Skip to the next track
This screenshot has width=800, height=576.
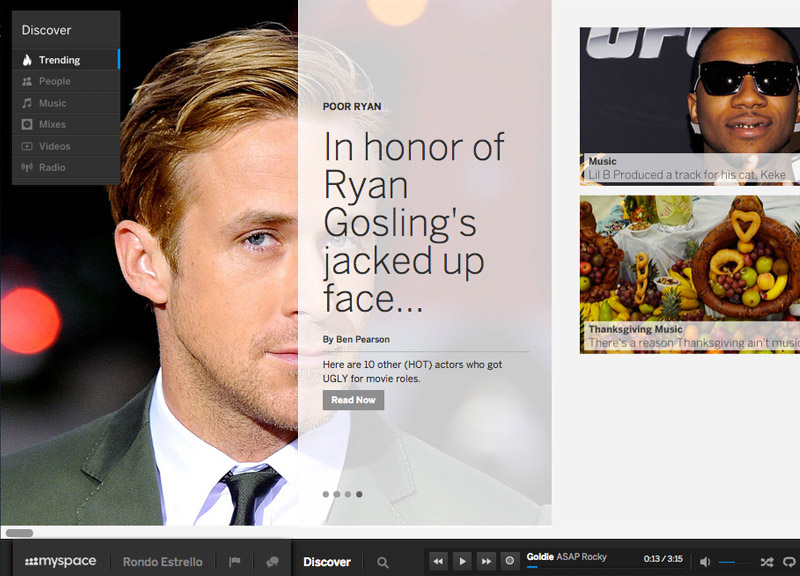pyautogui.click(x=486, y=561)
